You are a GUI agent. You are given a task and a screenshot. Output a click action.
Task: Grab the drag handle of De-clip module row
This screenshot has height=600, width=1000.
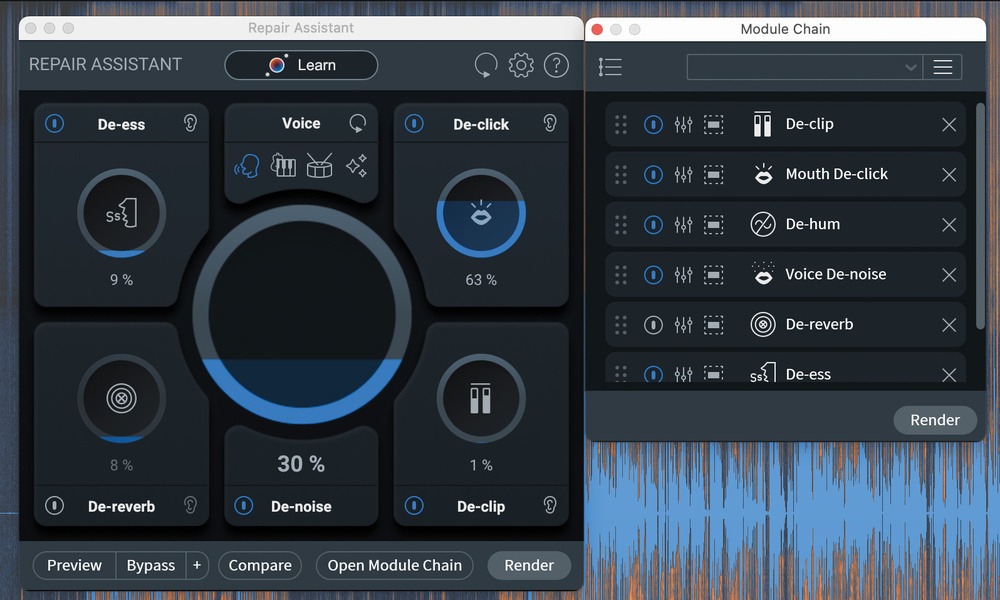point(621,124)
